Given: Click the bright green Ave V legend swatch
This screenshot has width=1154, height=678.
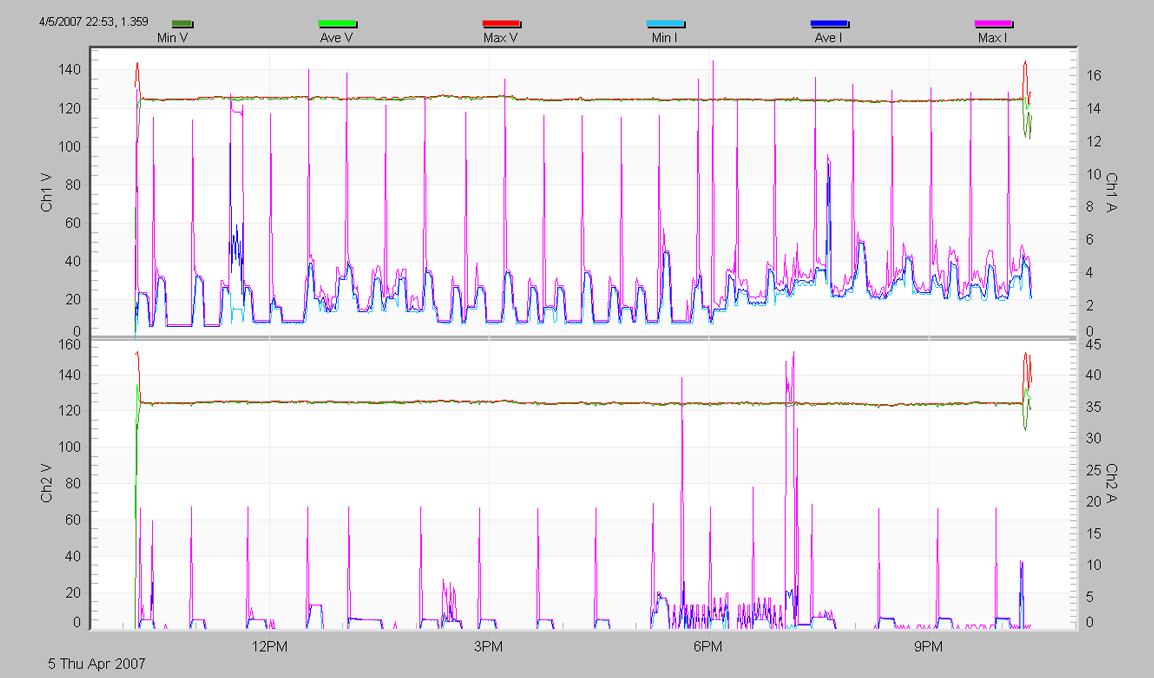Looking at the screenshot, I should [x=337, y=23].
